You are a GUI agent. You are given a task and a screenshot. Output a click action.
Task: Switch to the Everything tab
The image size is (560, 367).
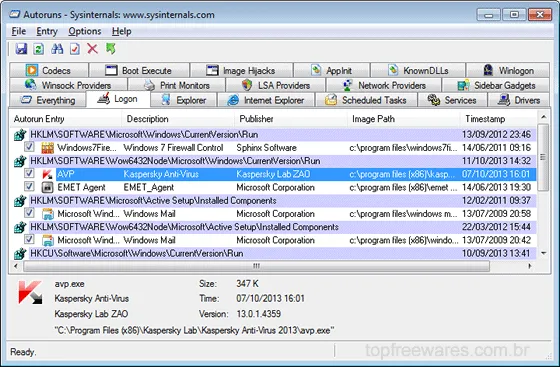pyautogui.click(x=48, y=100)
